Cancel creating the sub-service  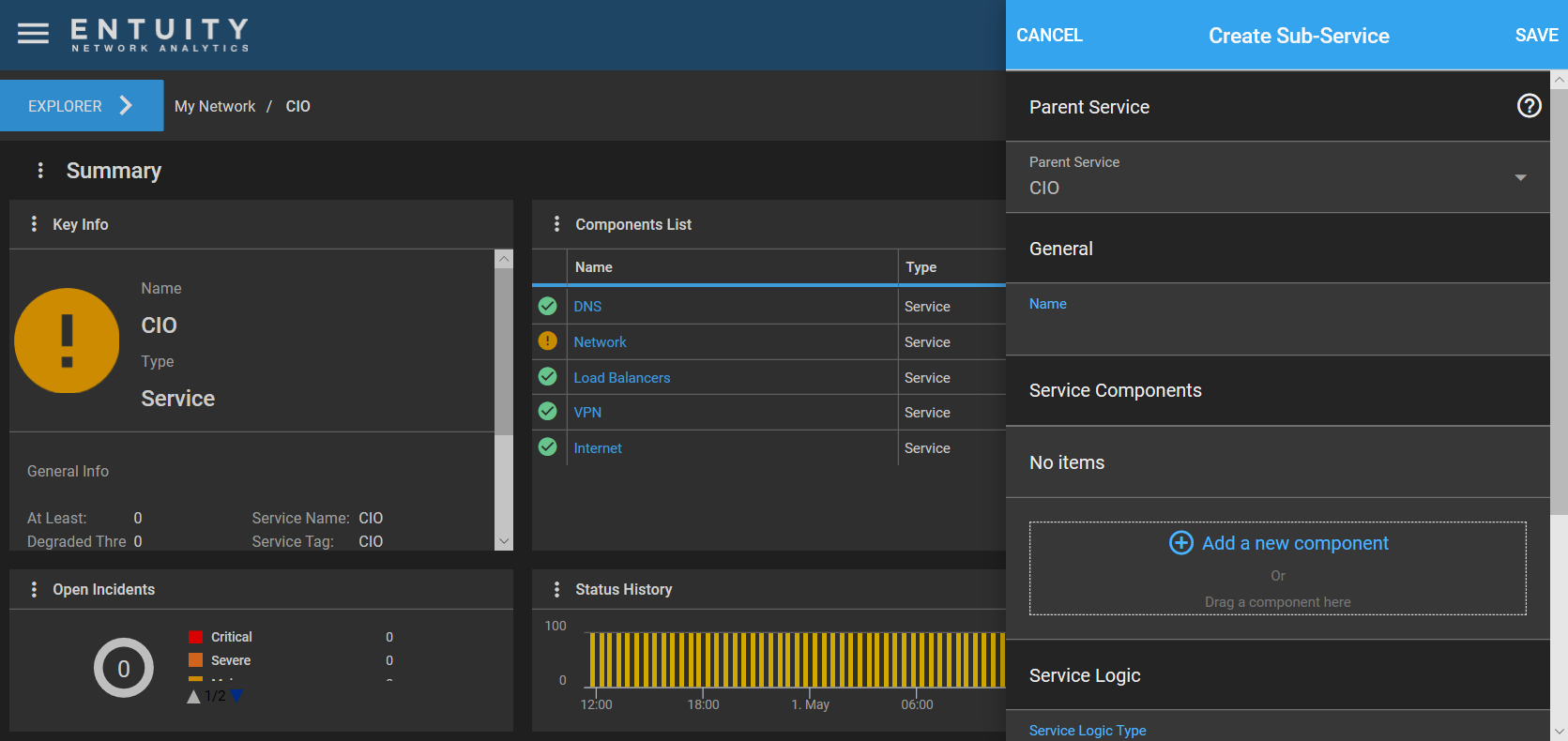point(1049,35)
